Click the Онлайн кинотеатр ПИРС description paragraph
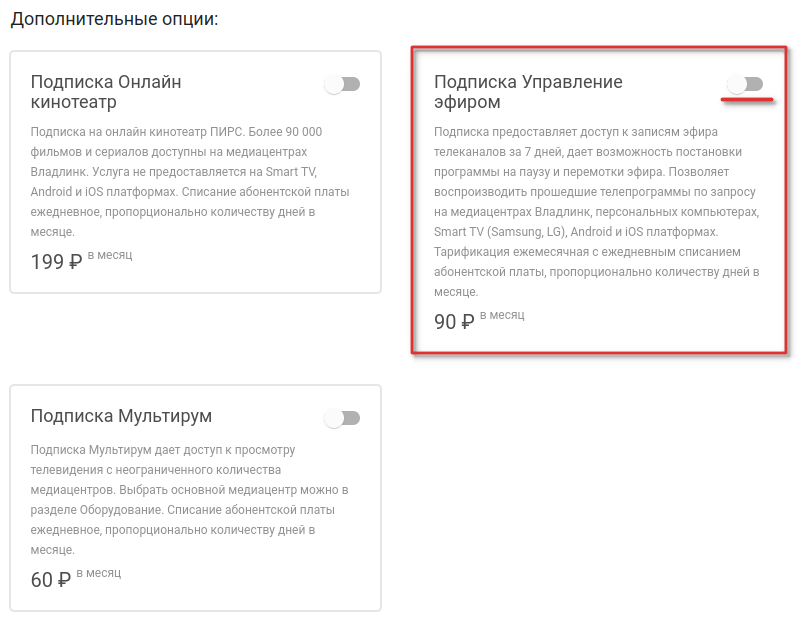The image size is (807, 627). pos(190,182)
